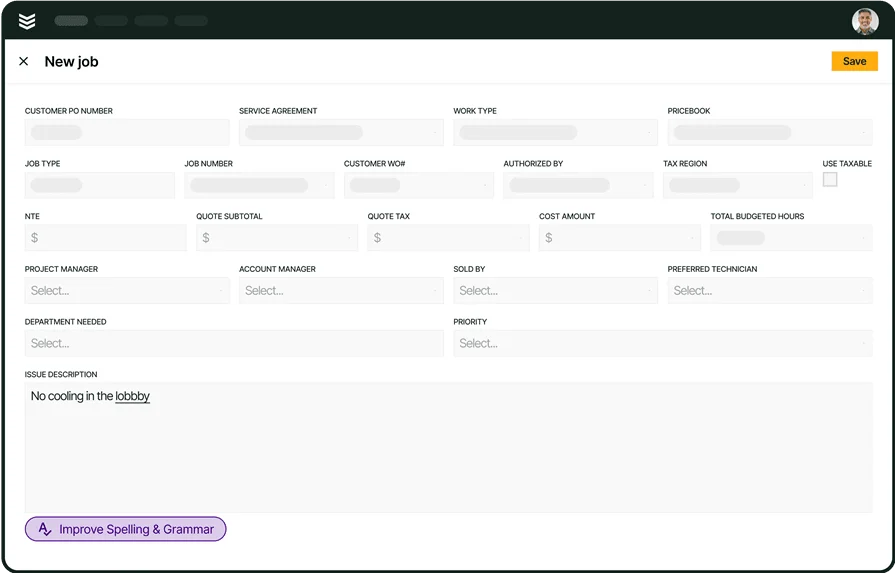The image size is (895, 573).
Task: Open the user profile avatar menu
Action: pos(864,21)
